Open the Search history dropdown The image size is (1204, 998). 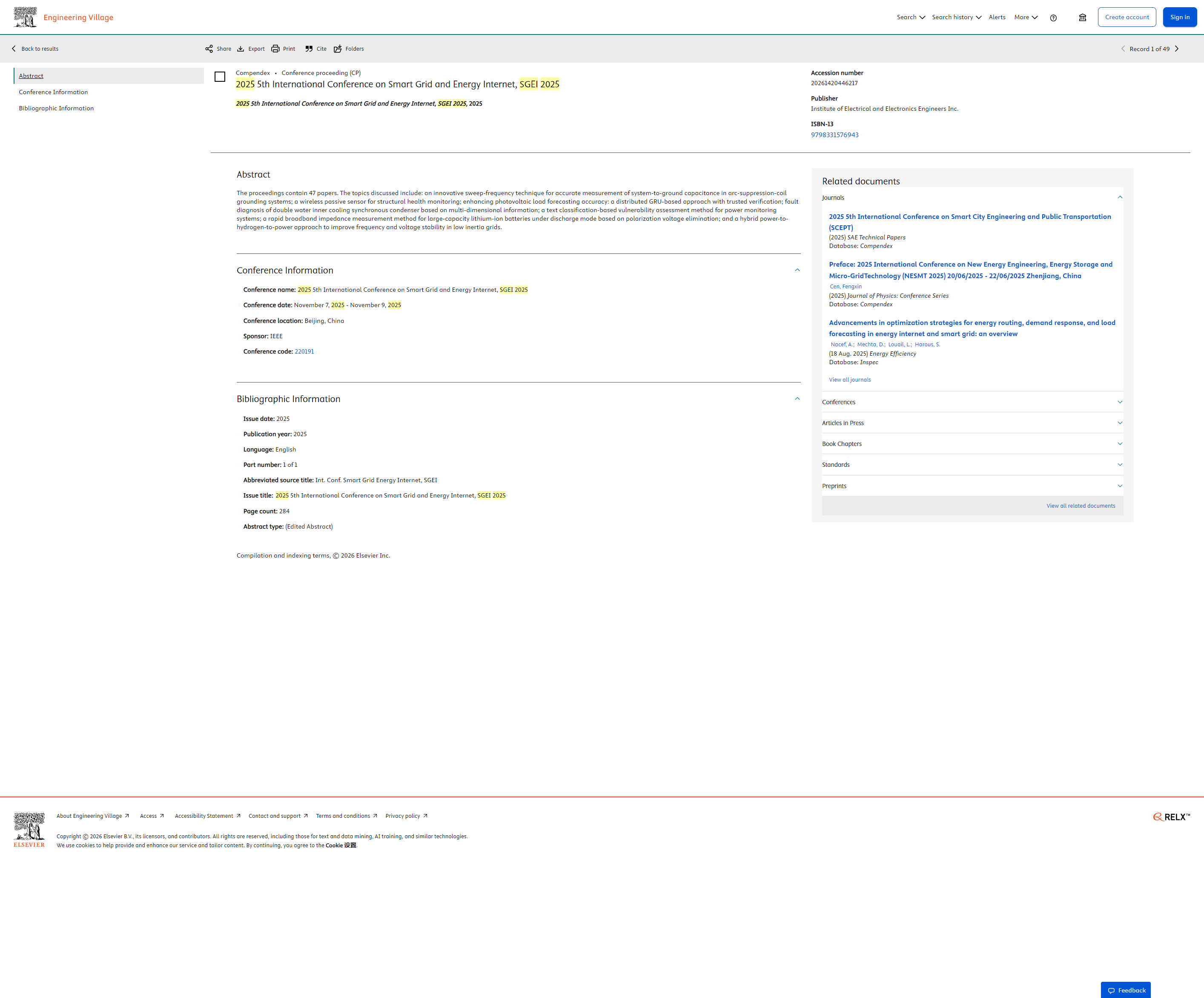click(956, 17)
